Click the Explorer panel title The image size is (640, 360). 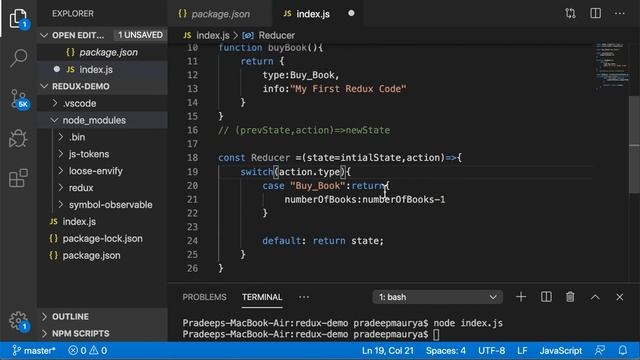tap(73, 13)
